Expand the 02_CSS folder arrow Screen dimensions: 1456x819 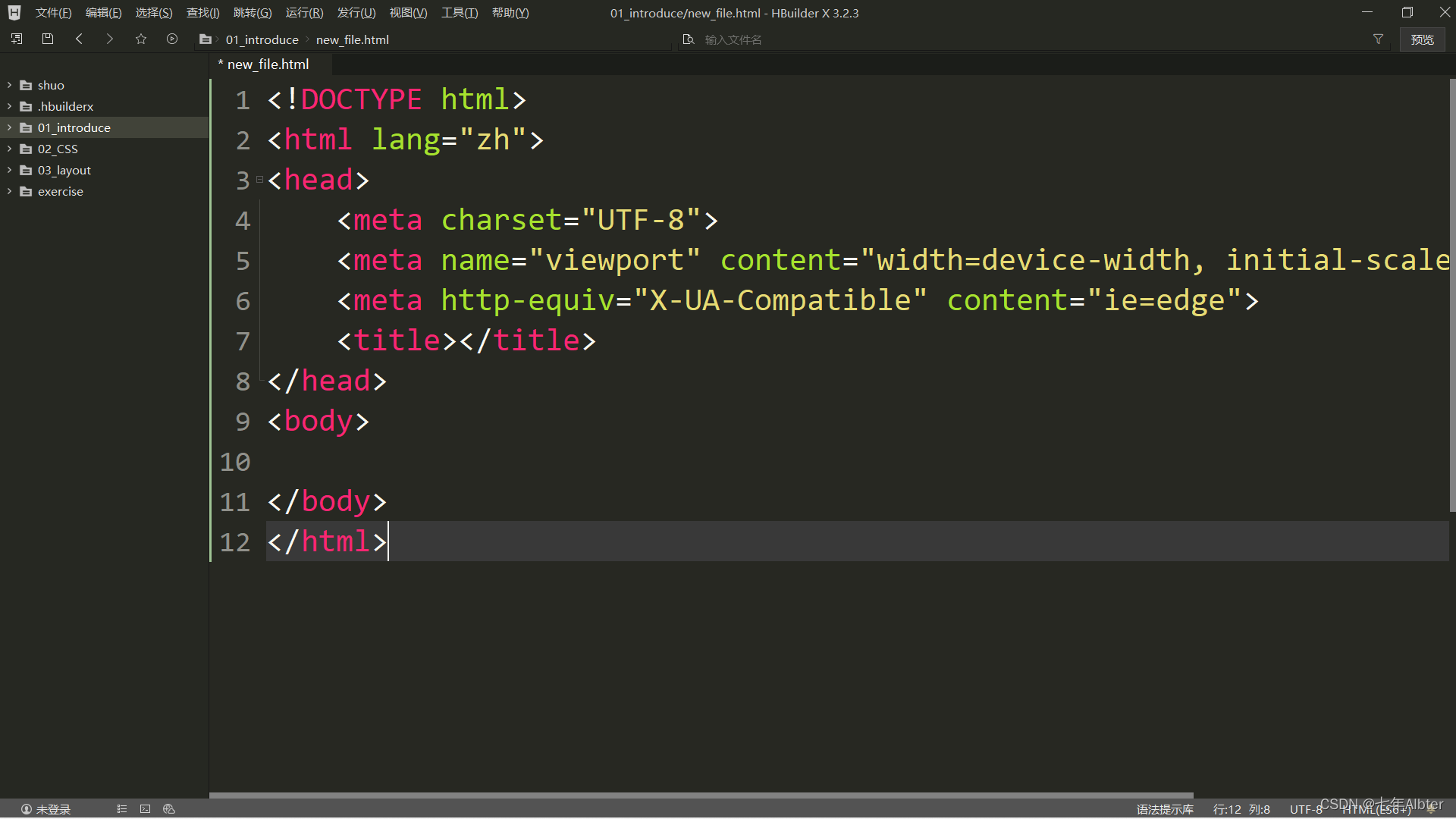tap(9, 149)
